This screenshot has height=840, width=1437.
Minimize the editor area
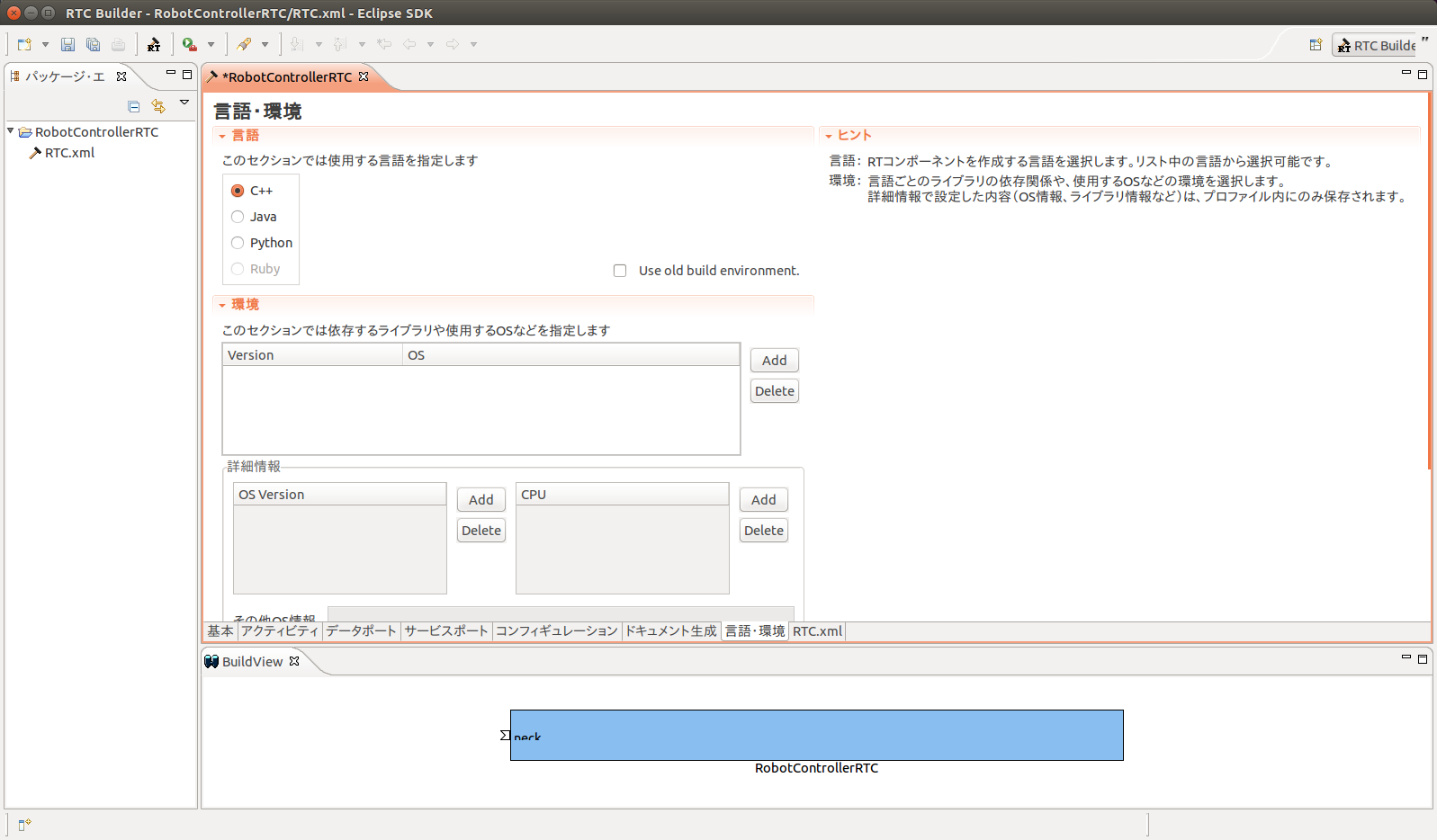coord(1406,73)
